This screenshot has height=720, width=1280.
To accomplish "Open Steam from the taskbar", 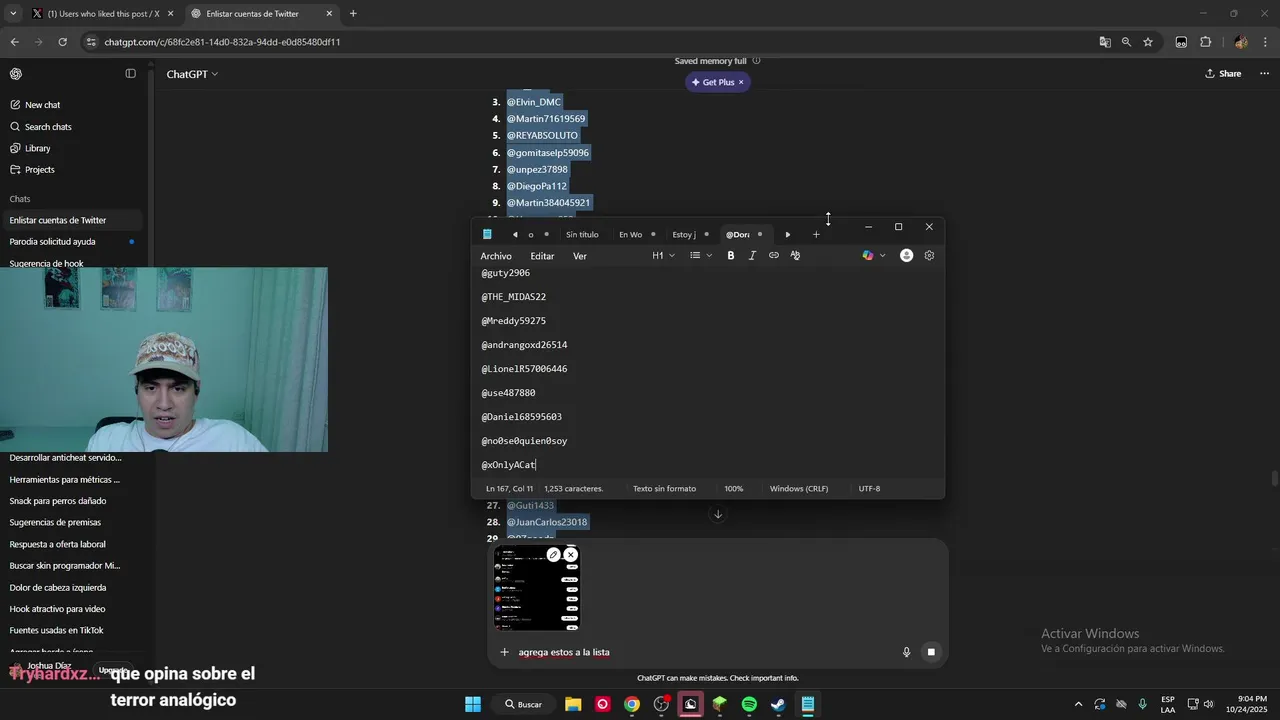I will (777, 704).
